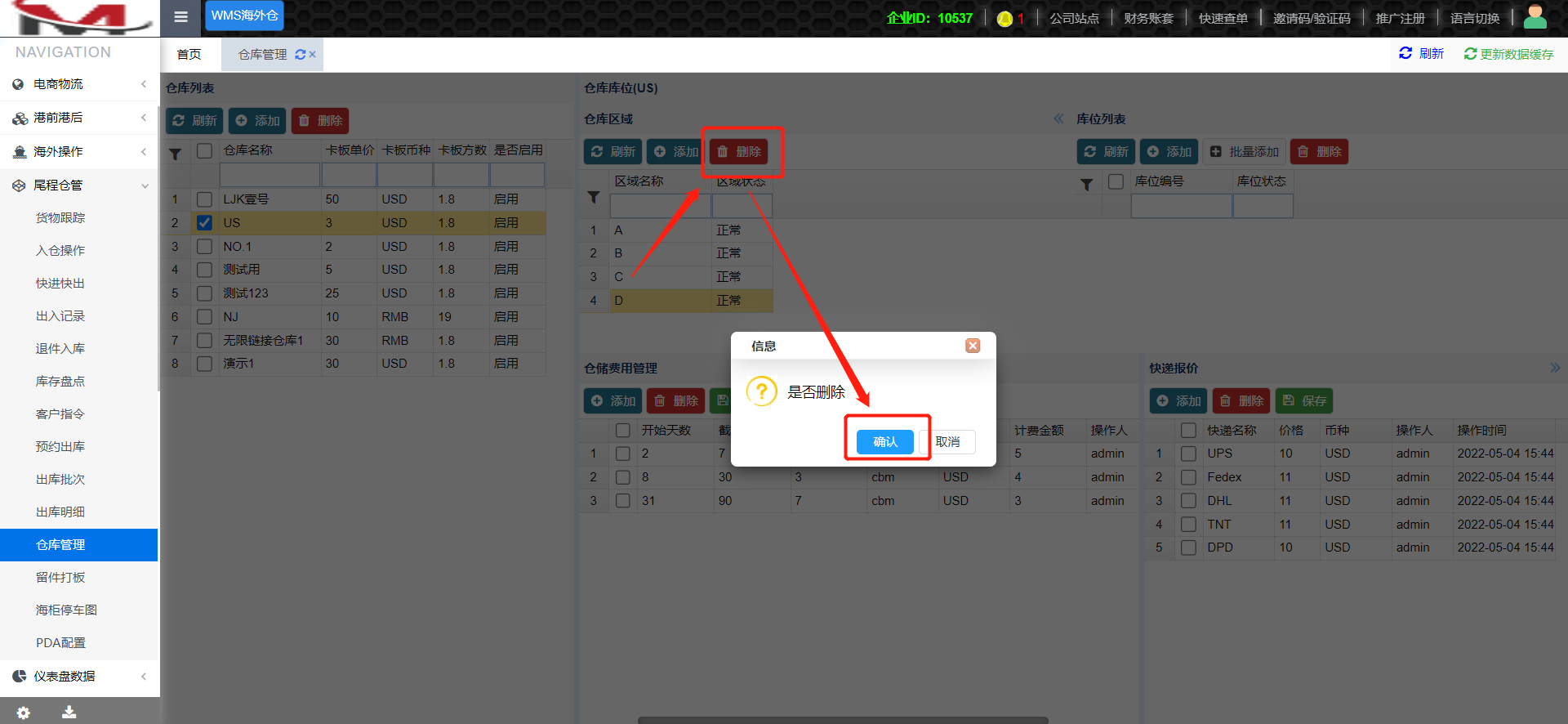Click the settings gear icon at sidebar bottom
The image size is (1568, 724).
[24, 713]
